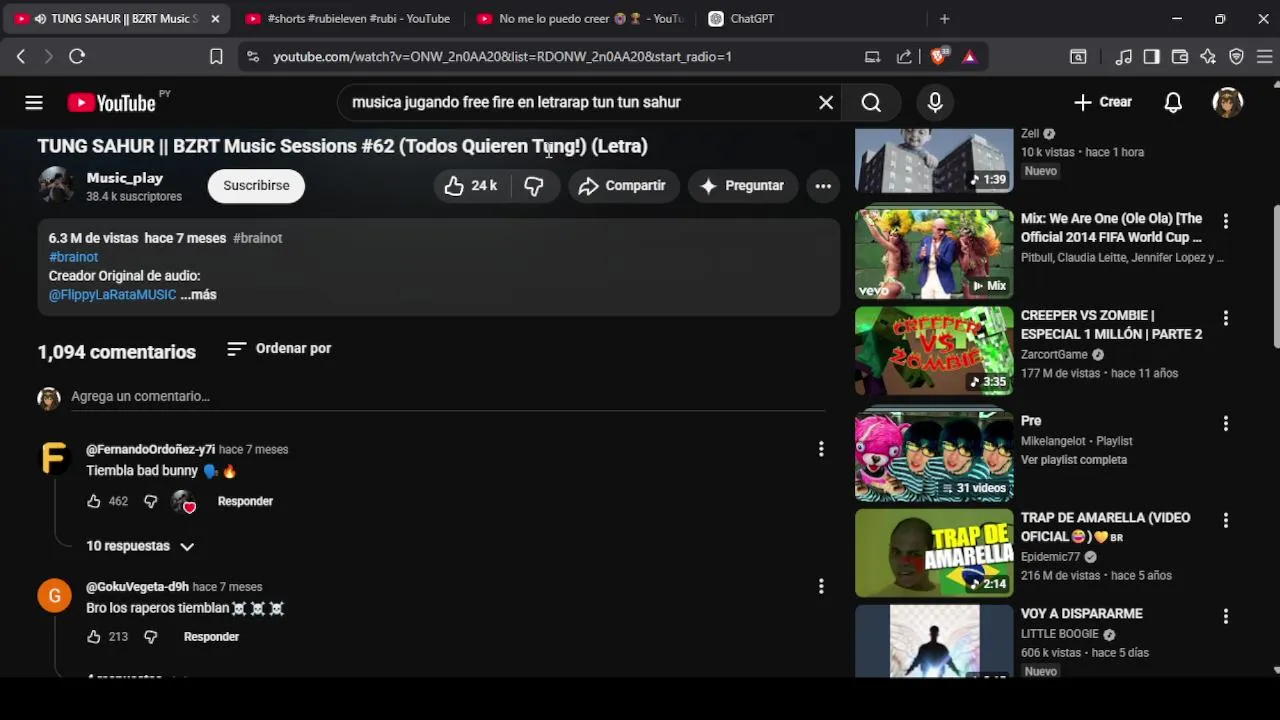Open options menu for GokuVegeta comment
1280x720 pixels.
click(x=821, y=587)
